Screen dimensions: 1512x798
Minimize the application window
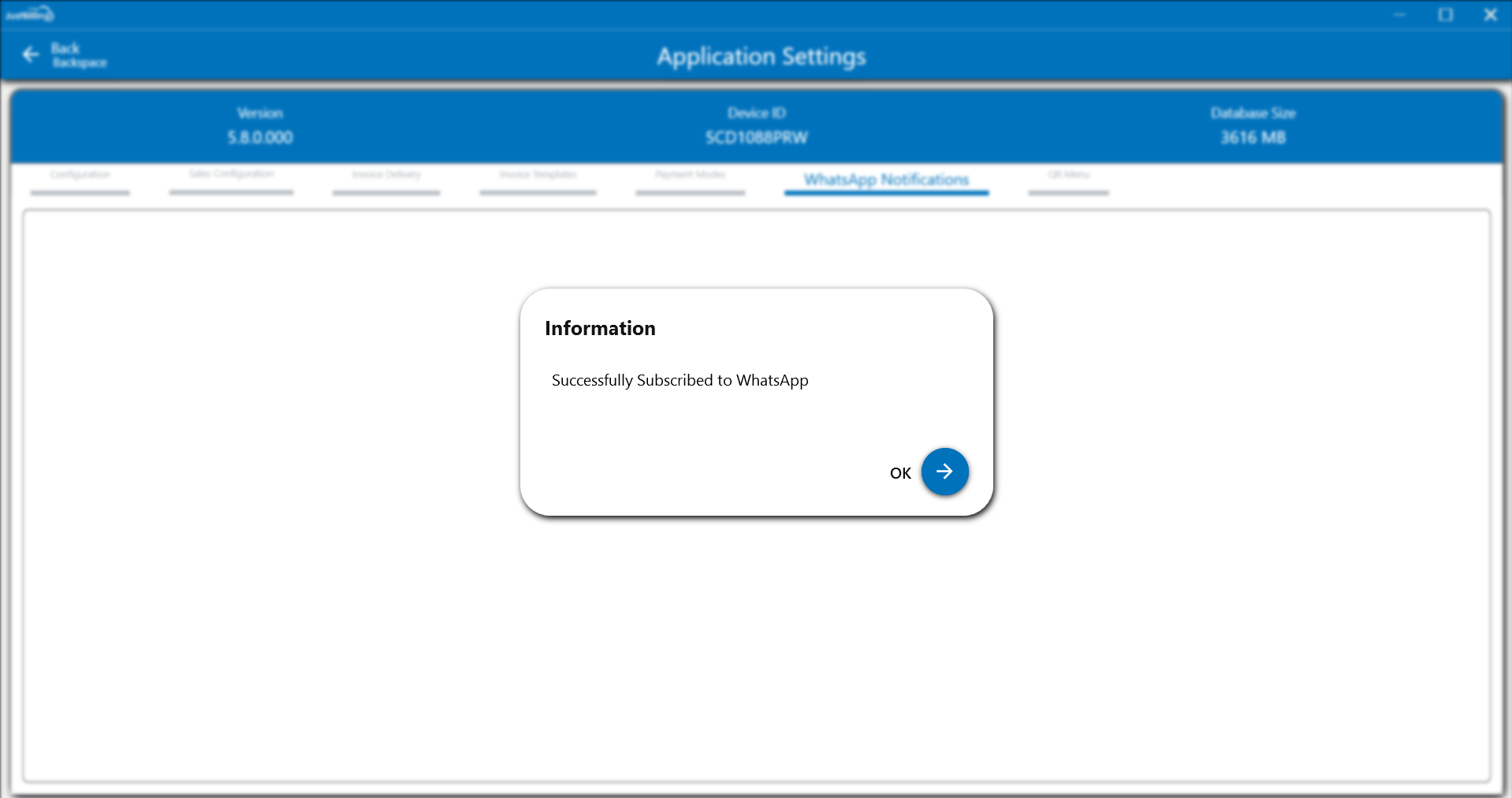coord(1399,14)
